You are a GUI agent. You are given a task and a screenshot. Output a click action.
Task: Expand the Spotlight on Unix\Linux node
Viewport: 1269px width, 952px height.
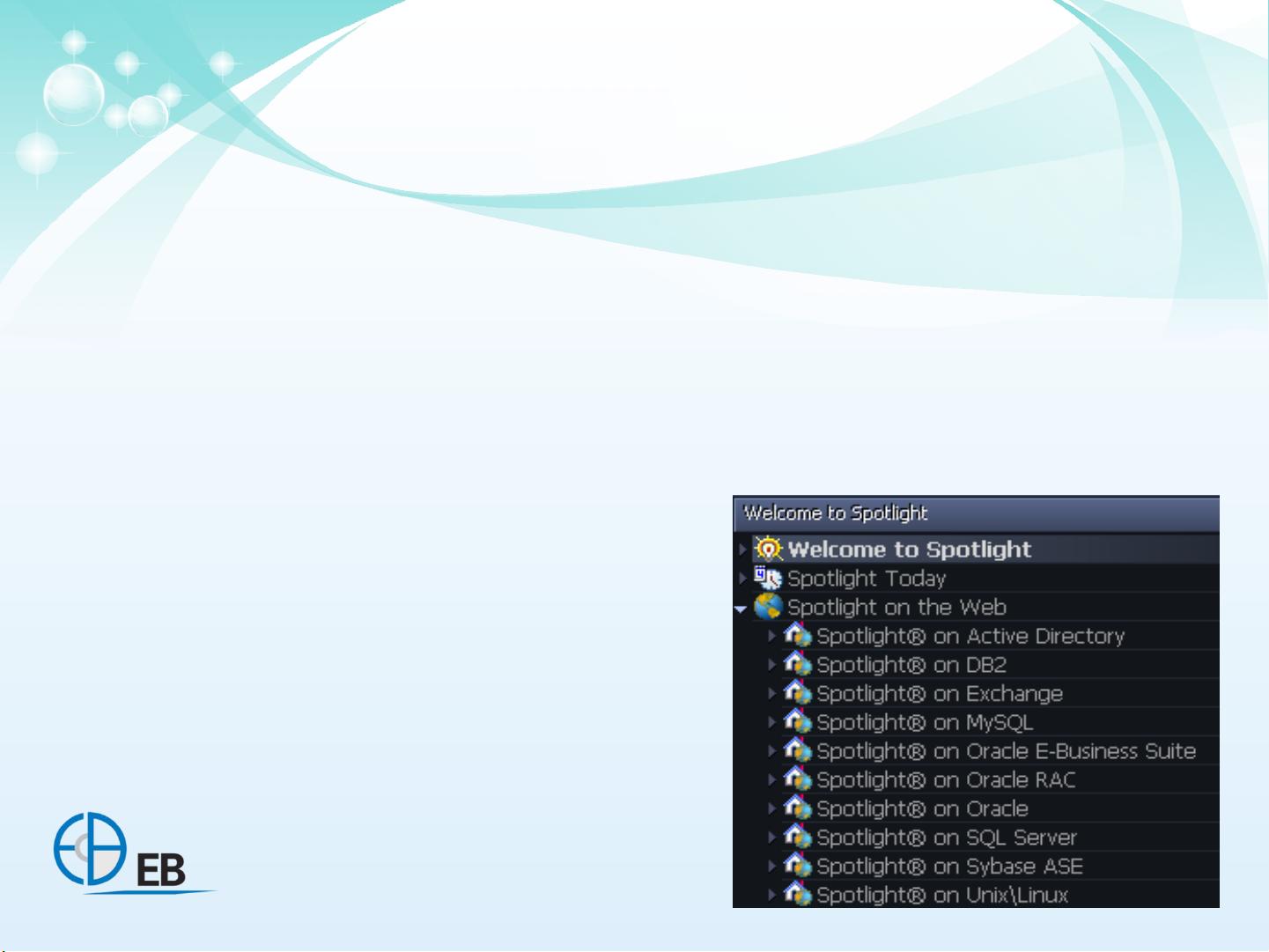coord(772,895)
